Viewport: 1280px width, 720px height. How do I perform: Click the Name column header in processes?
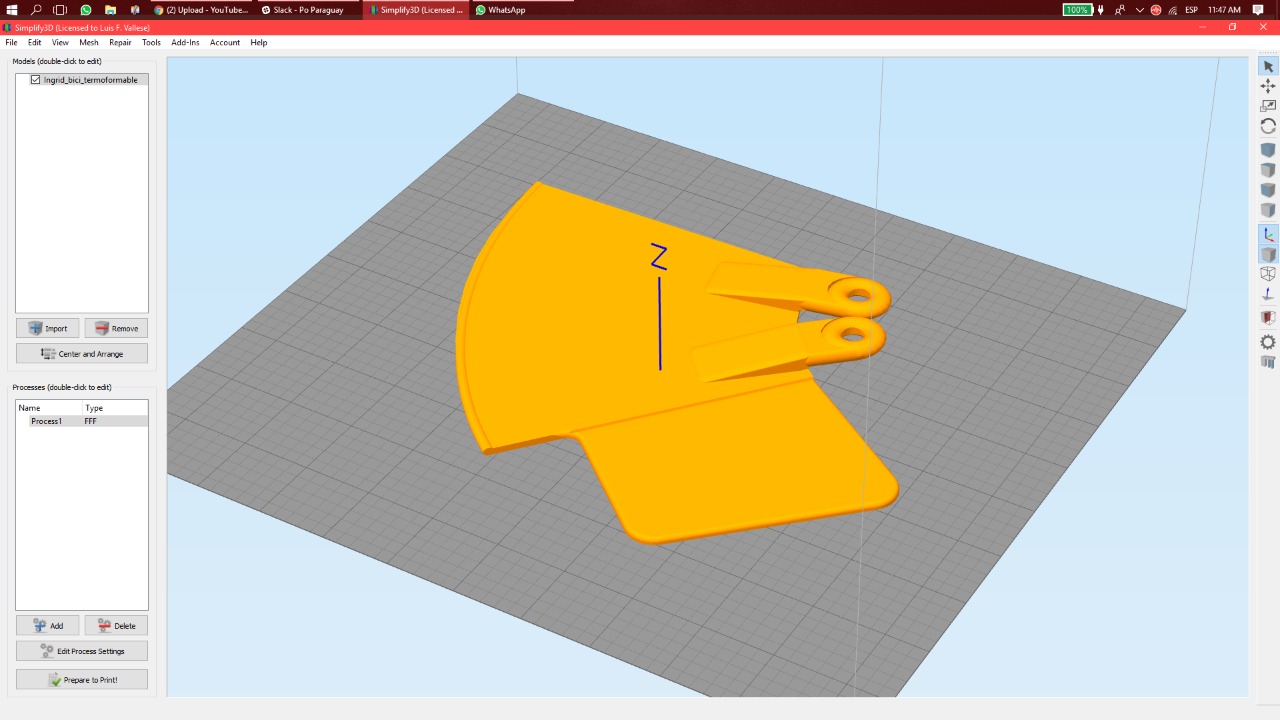pos(49,408)
